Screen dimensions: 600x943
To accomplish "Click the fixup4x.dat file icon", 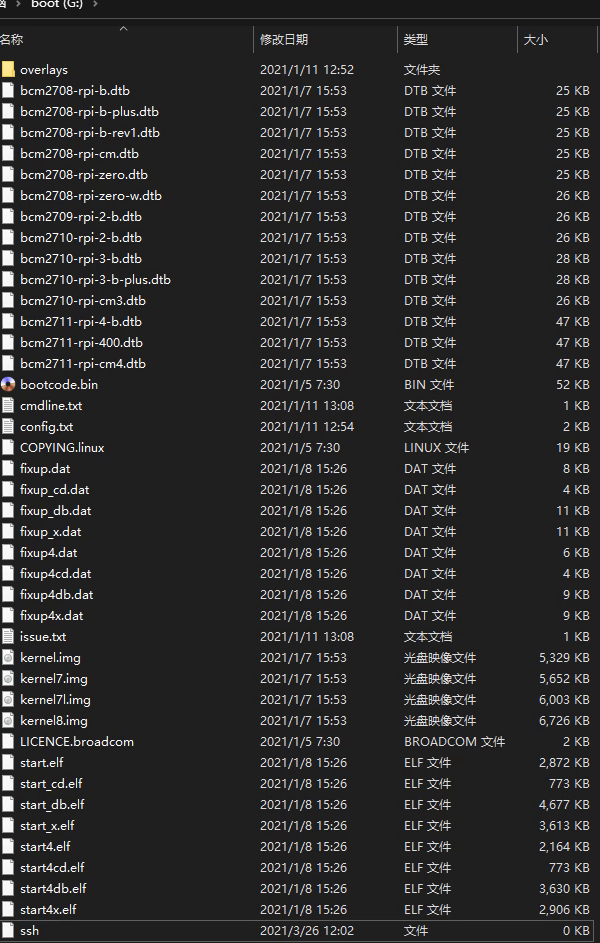I will (8, 616).
